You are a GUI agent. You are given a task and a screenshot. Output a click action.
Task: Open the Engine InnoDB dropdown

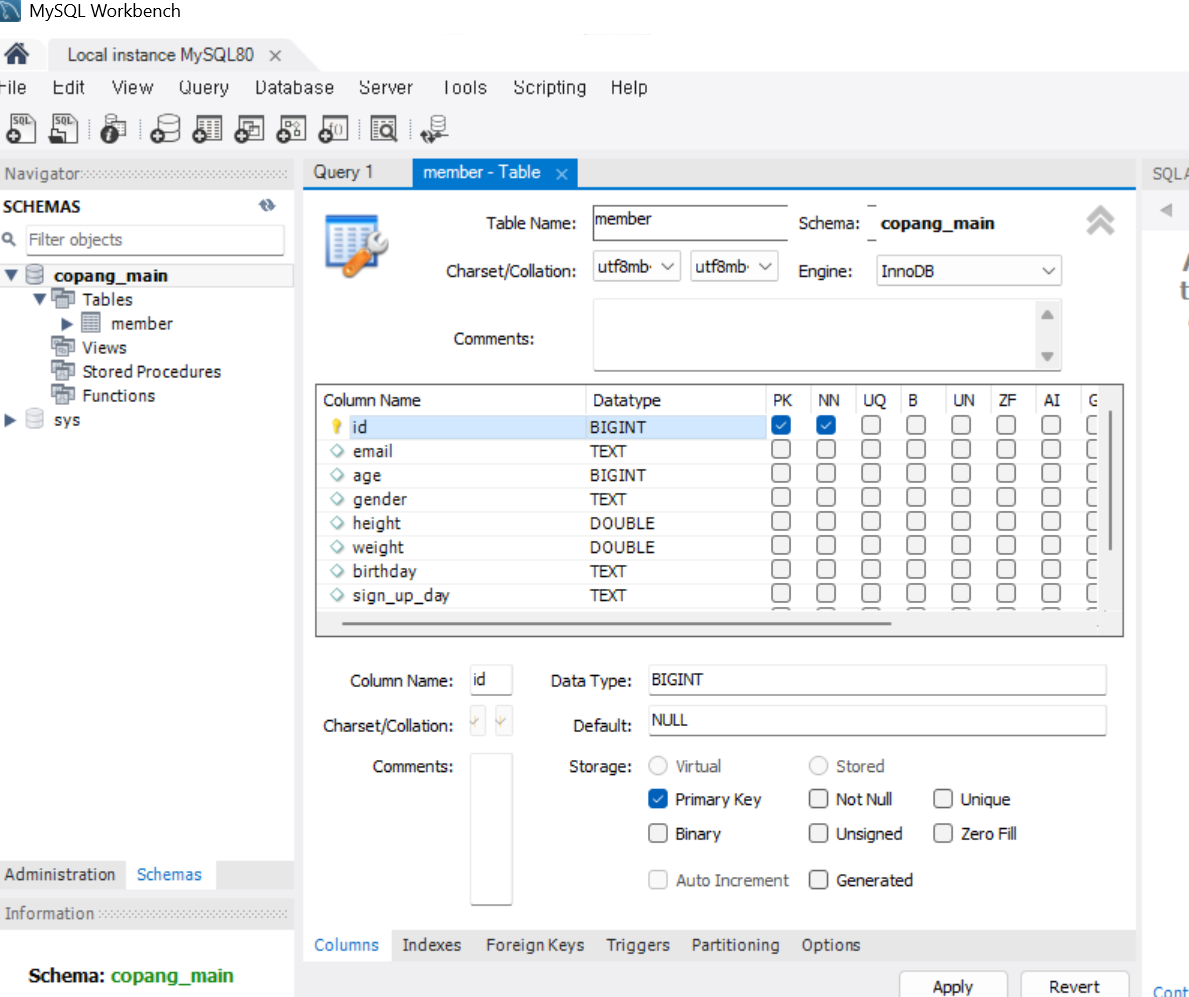coord(968,271)
